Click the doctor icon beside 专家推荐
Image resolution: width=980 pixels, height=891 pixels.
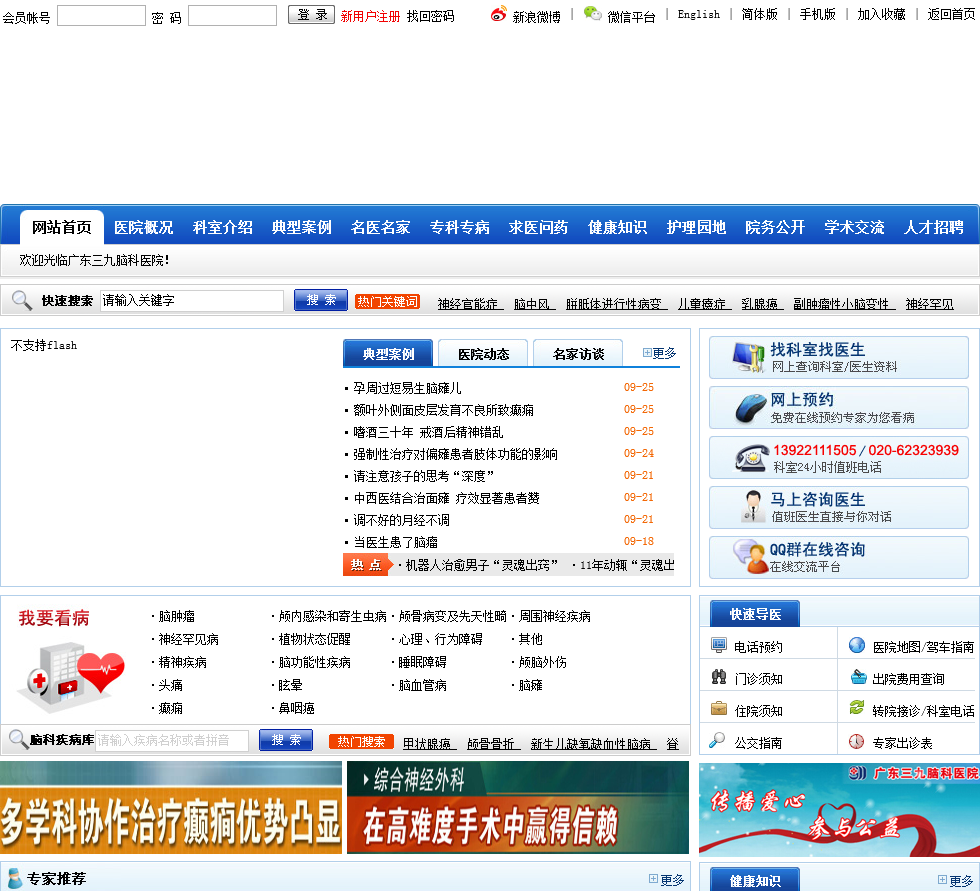point(14,878)
